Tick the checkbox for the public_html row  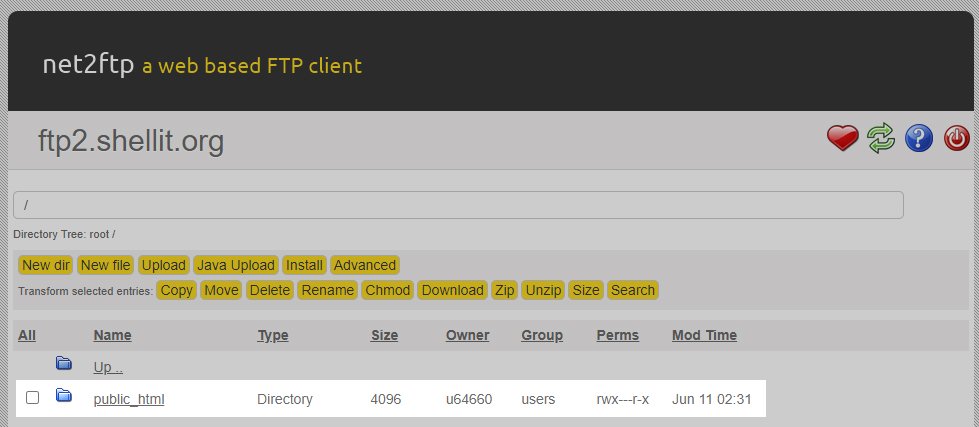pos(32,398)
